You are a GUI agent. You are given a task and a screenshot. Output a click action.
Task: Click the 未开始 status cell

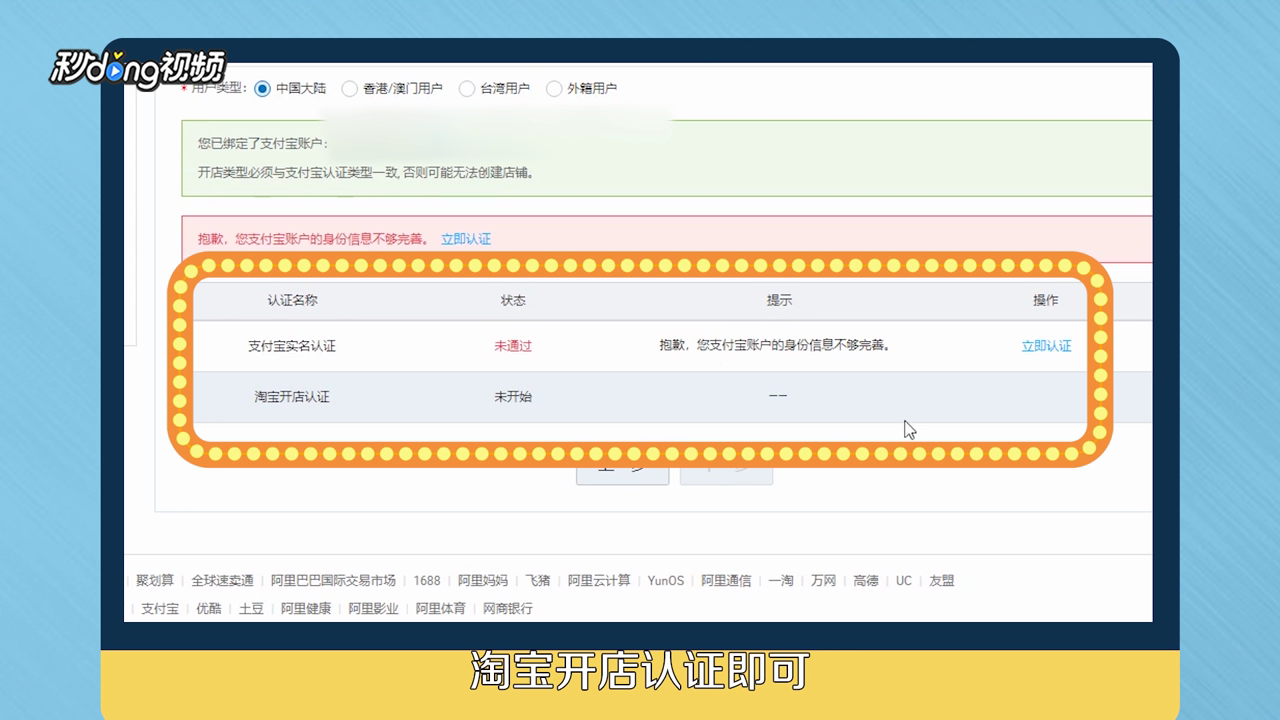point(513,397)
